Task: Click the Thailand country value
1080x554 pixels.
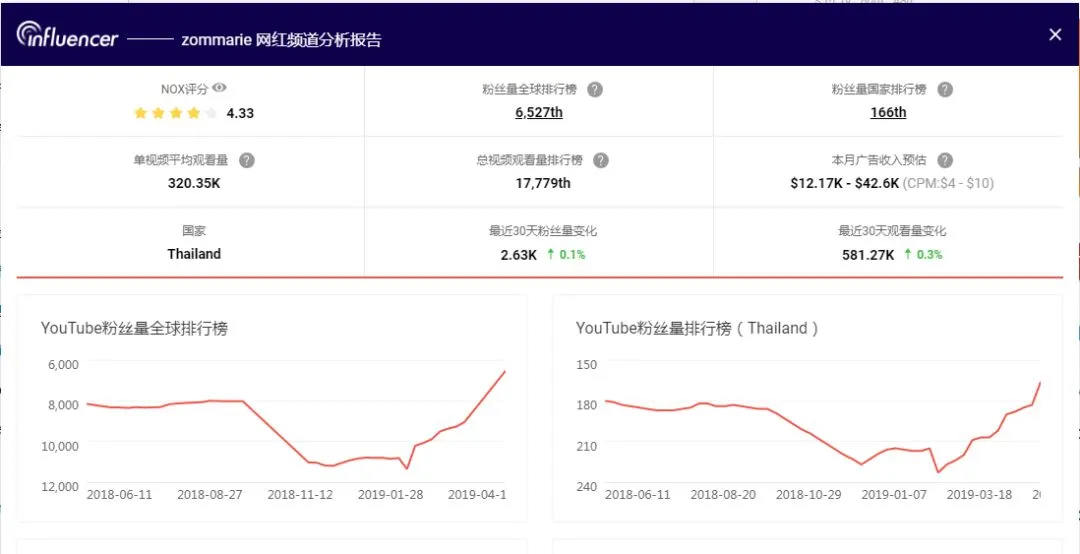Action: point(194,254)
